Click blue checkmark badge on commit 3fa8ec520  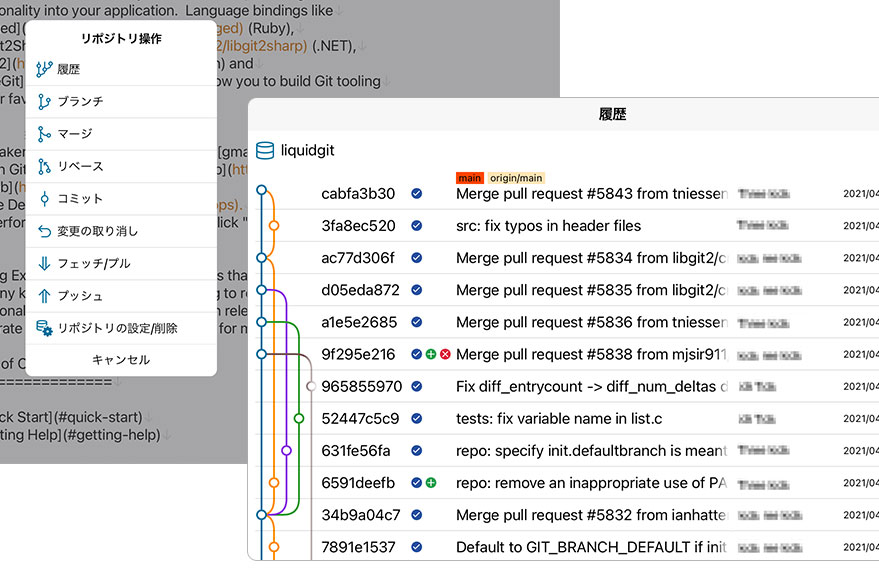tap(416, 226)
